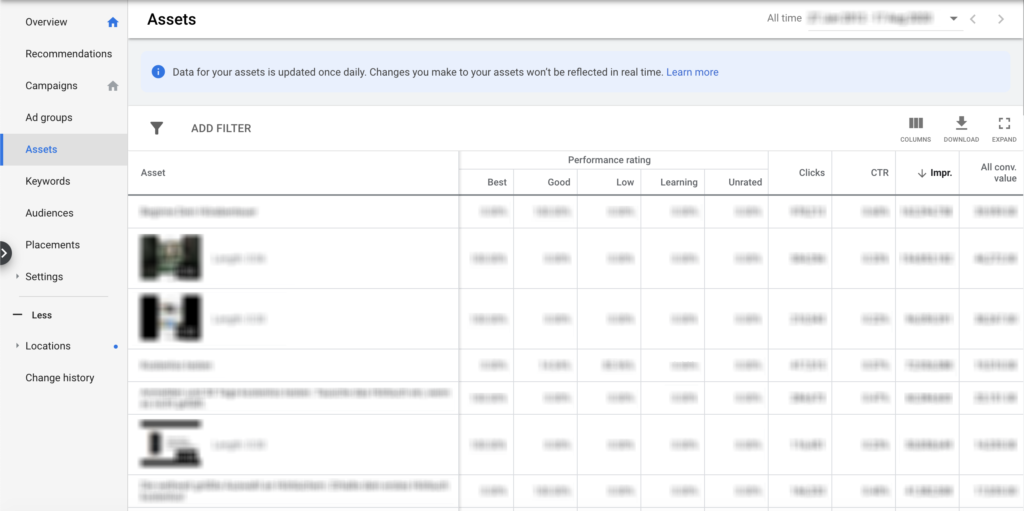Sort by Asset column header
Viewport: 1024px width, 511px height.
coord(153,173)
